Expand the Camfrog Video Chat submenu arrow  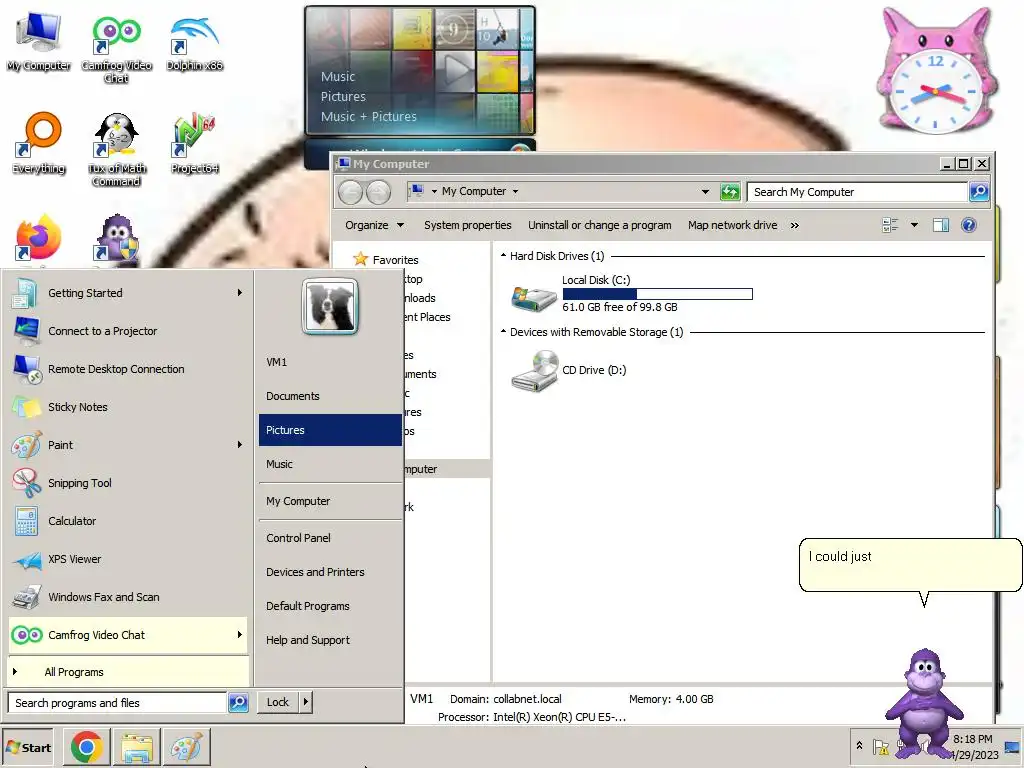(240, 635)
